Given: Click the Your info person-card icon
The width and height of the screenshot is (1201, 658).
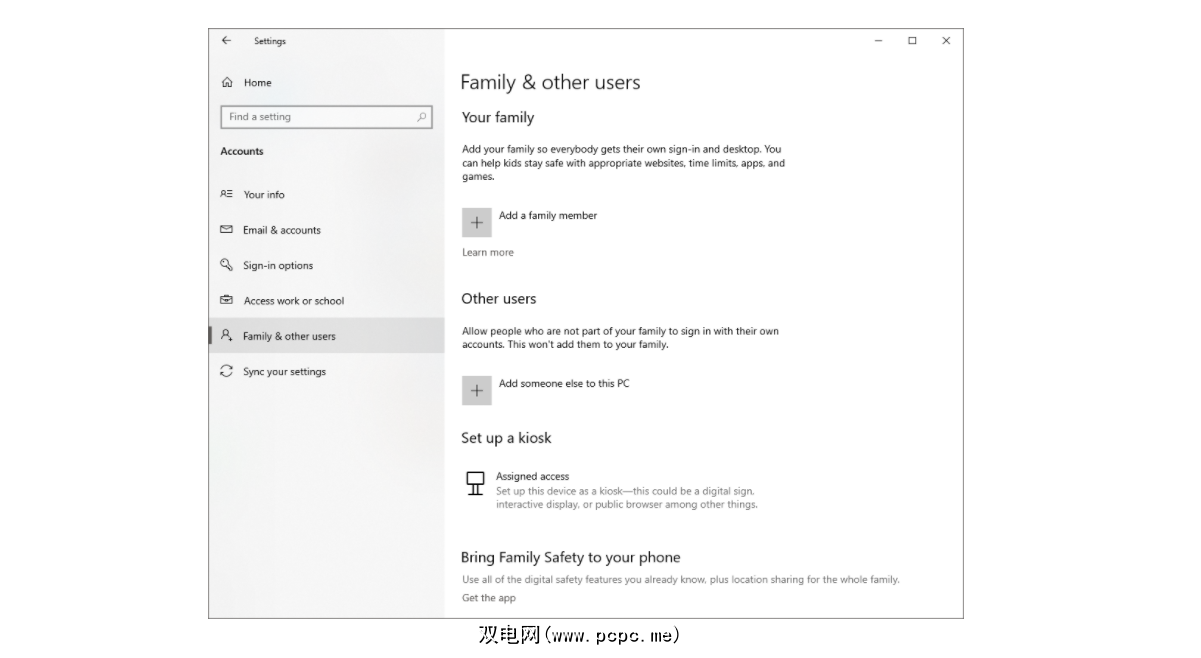Looking at the screenshot, I should point(227,194).
